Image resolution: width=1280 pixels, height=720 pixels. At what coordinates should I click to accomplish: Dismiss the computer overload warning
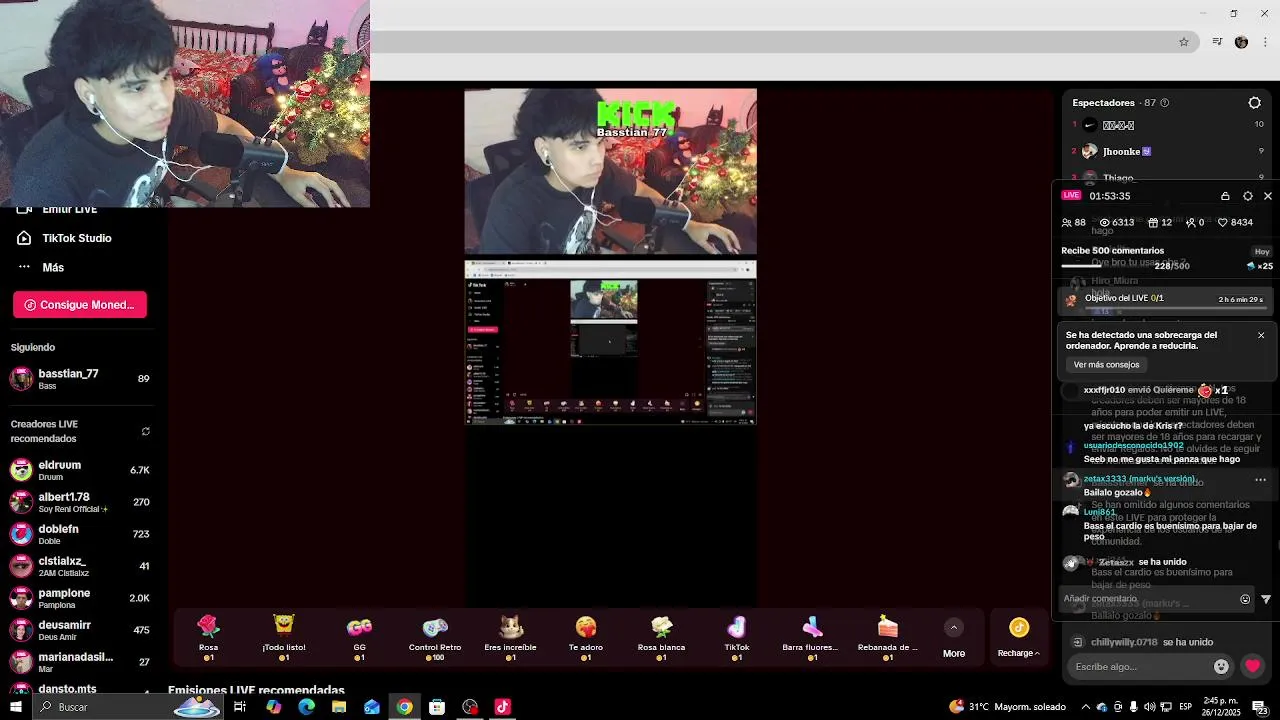[1261, 335]
